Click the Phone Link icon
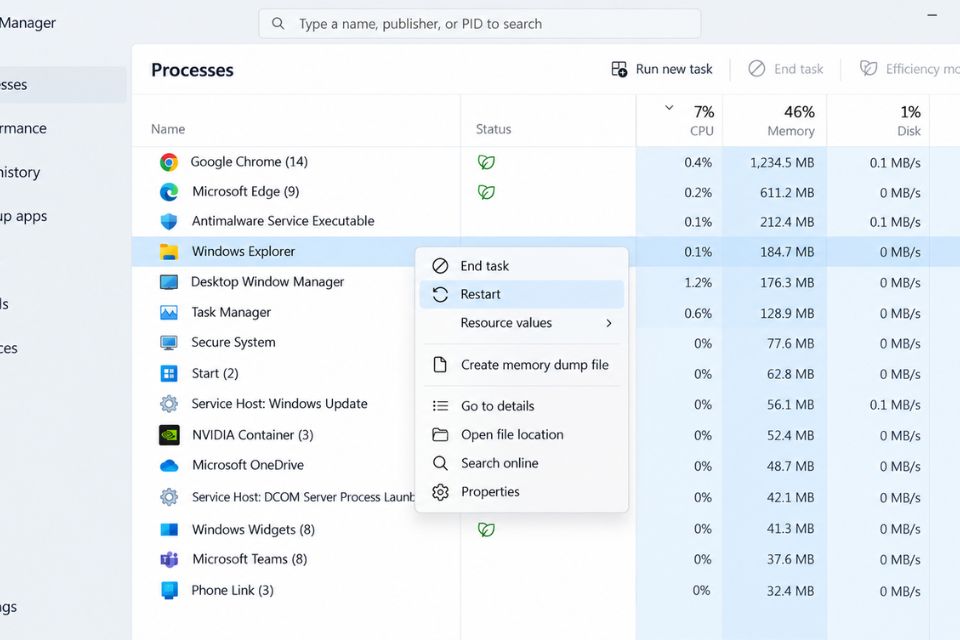The height and width of the screenshot is (640, 960). tap(169, 590)
